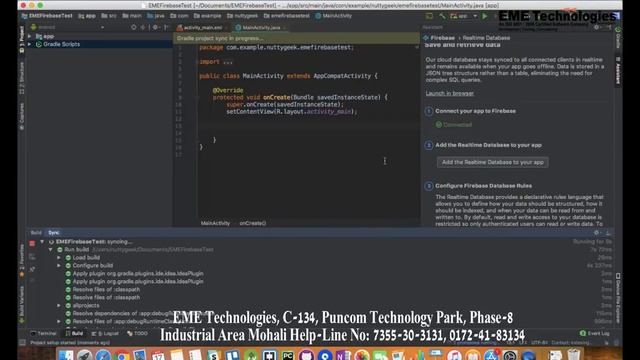Open the Assistant panel gear settings icon

(x=596, y=27)
